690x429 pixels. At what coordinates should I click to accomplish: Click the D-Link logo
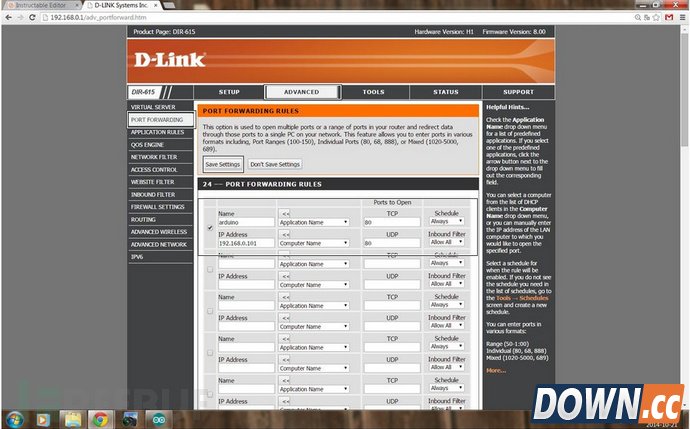[169, 59]
